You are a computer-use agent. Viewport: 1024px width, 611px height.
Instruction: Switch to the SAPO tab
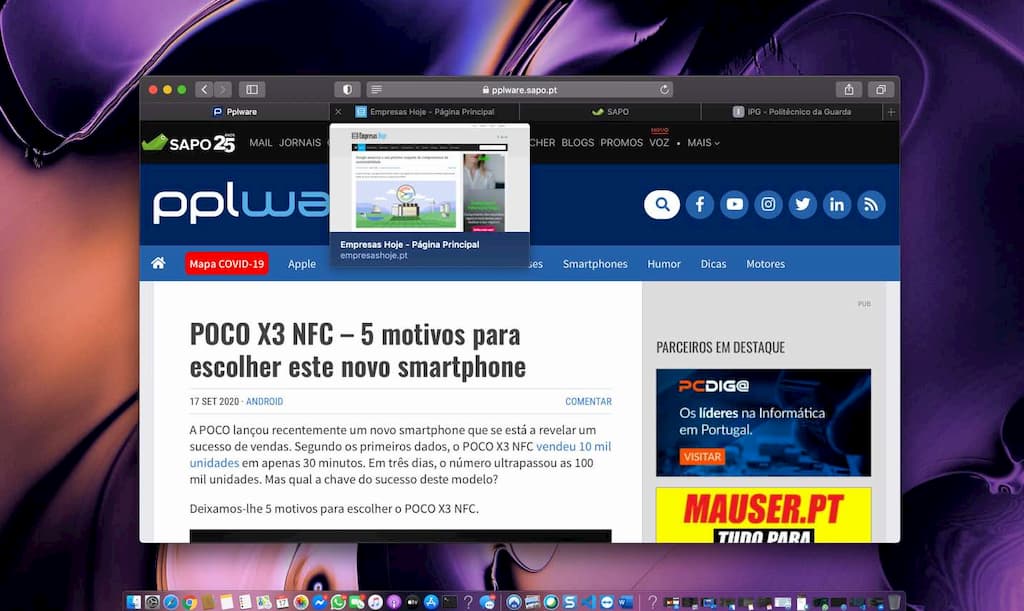click(x=611, y=112)
